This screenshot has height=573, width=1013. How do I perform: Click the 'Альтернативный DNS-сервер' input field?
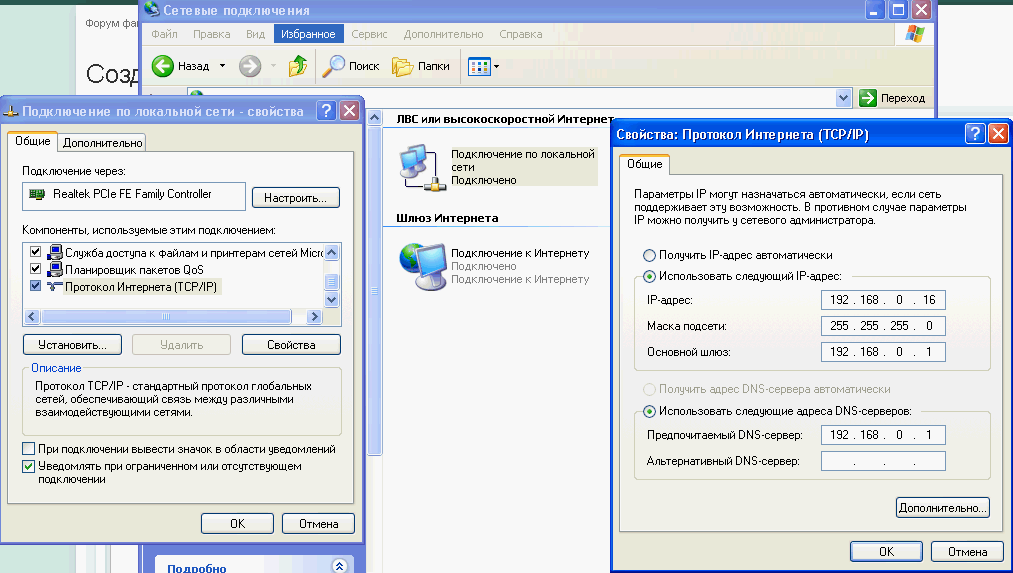[883, 461]
